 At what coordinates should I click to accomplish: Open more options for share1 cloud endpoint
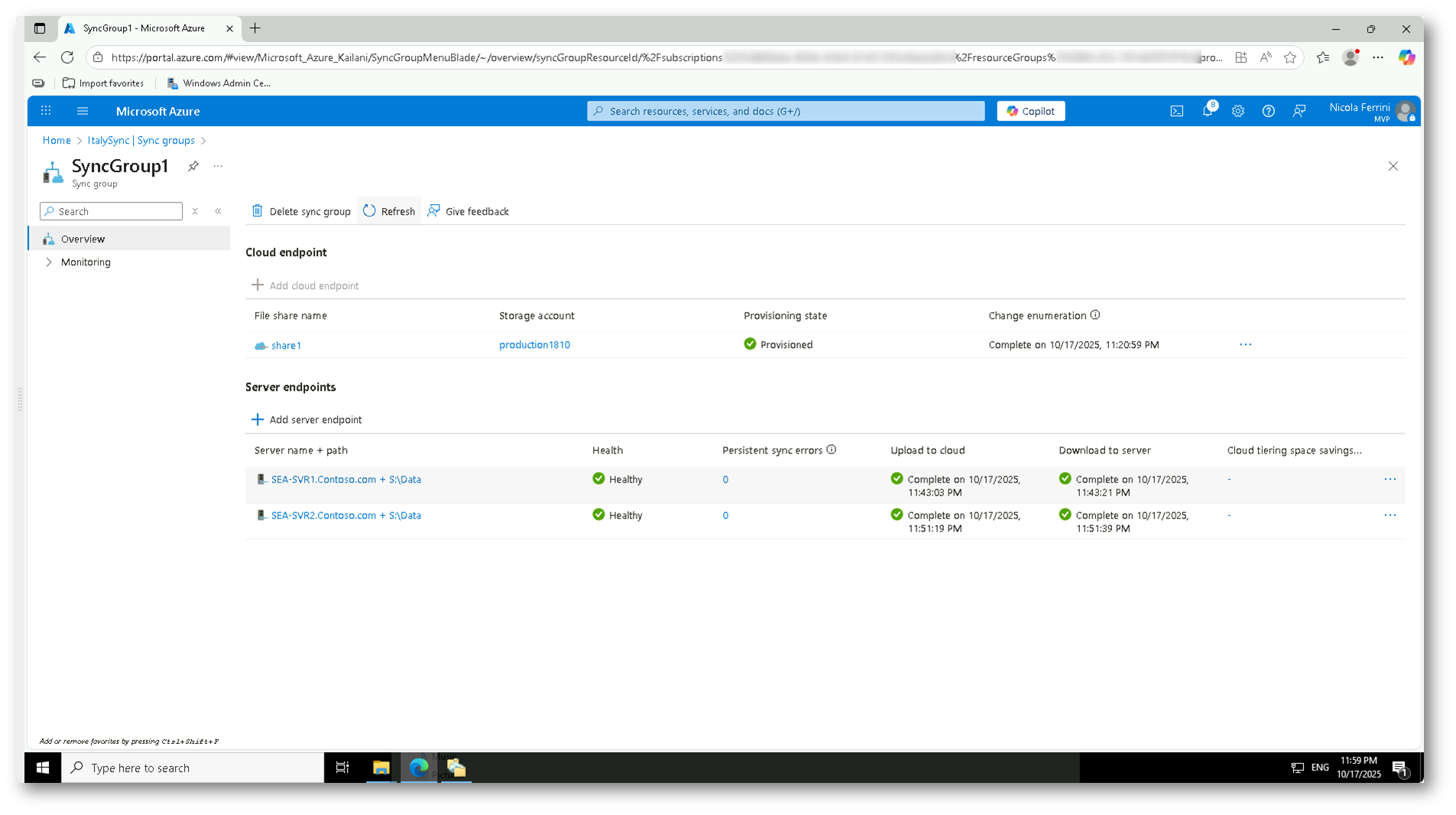1245,345
